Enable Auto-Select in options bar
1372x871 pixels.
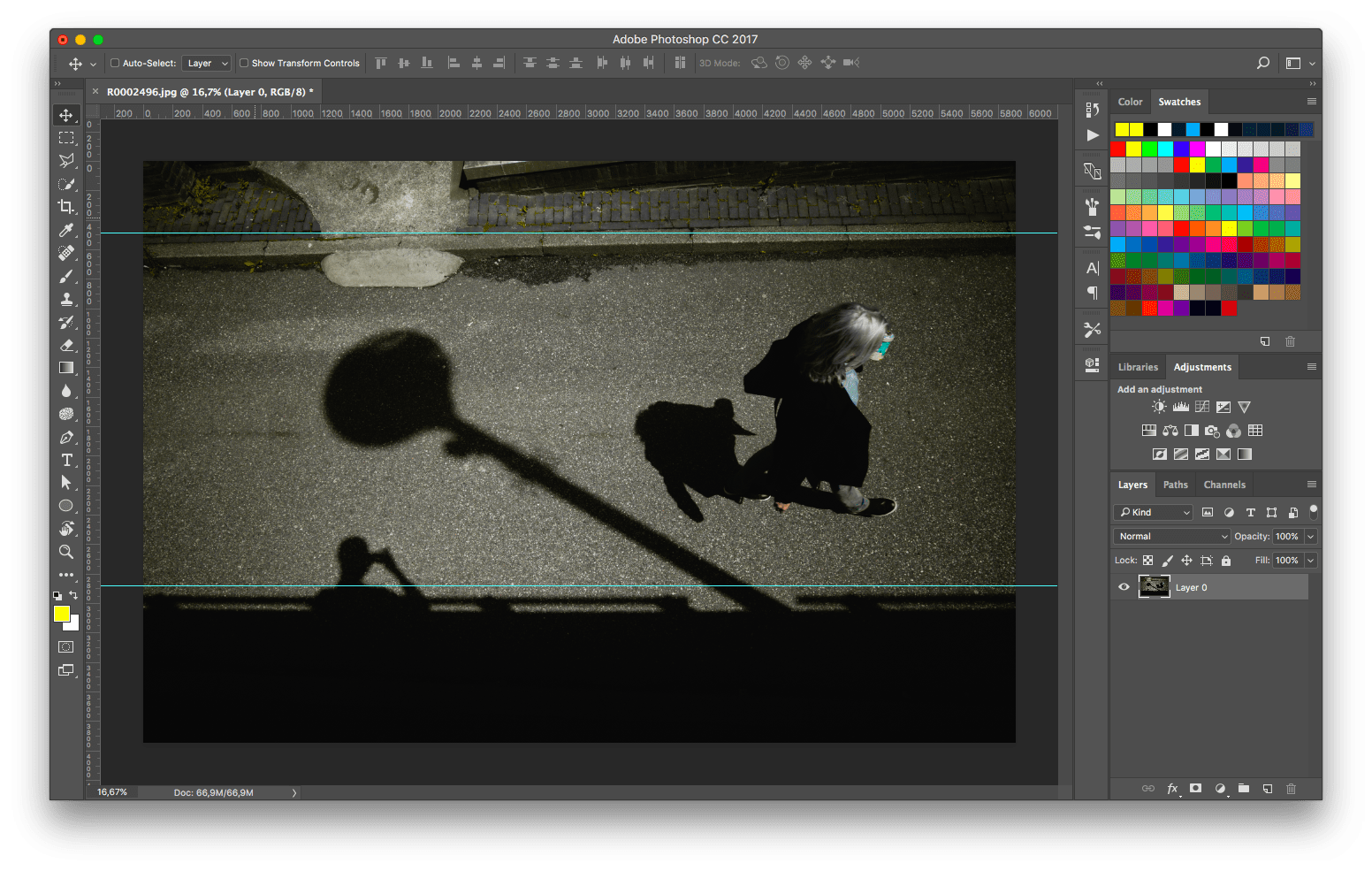click(x=115, y=63)
